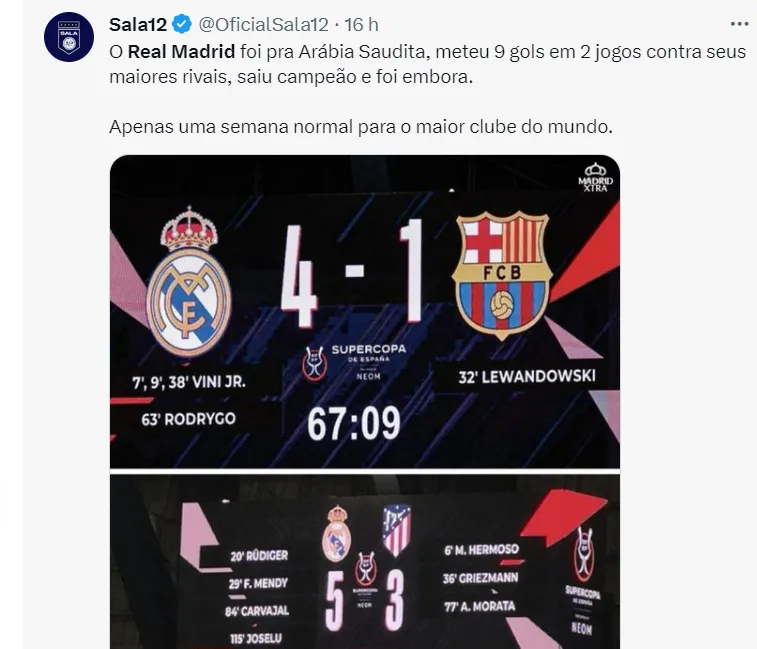Click the FC Barcelona crest in image
757x649 pixels.
coord(502,274)
